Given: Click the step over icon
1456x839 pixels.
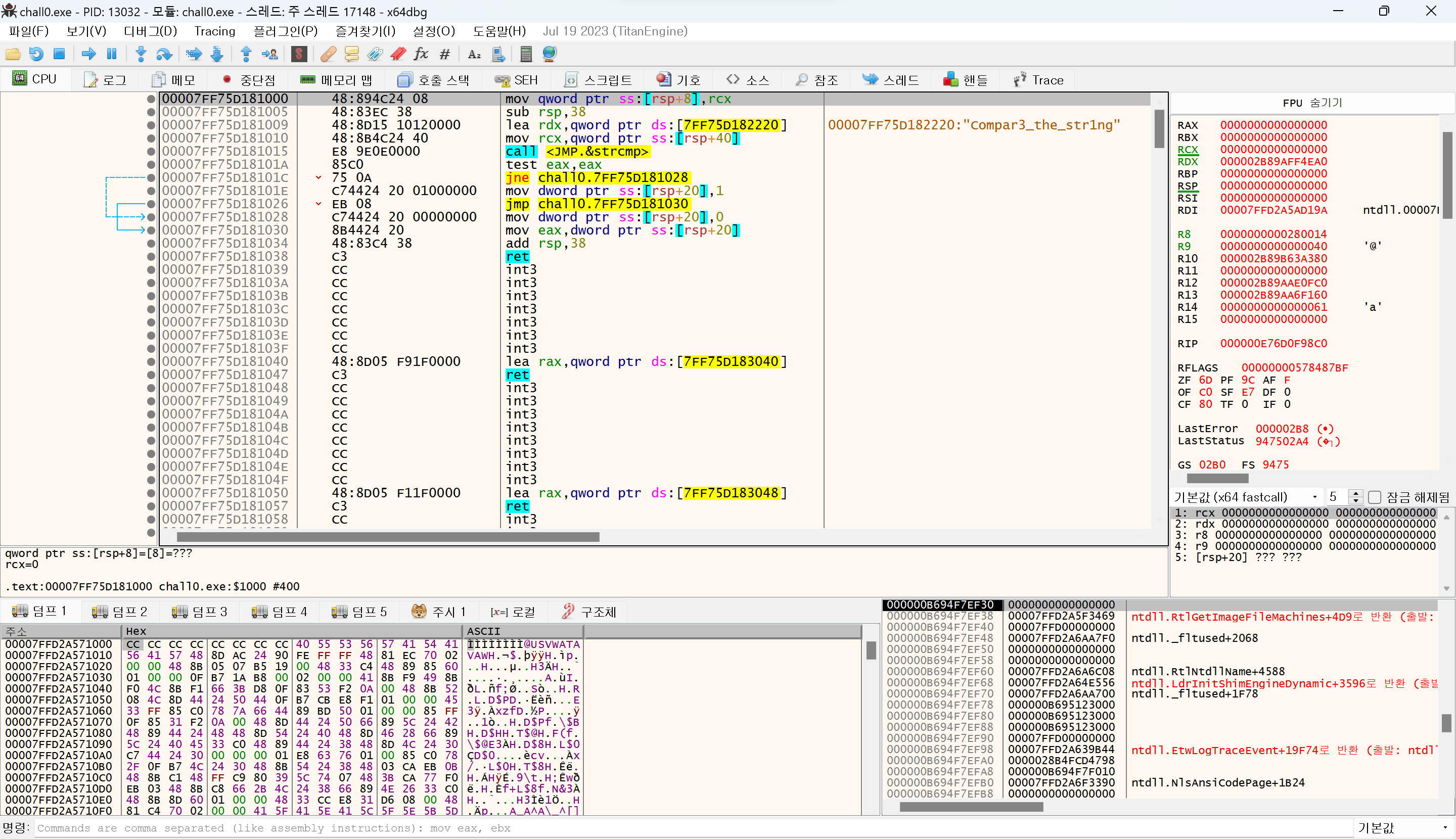Looking at the screenshot, I should pyautogui.click(x=164, y=54).
